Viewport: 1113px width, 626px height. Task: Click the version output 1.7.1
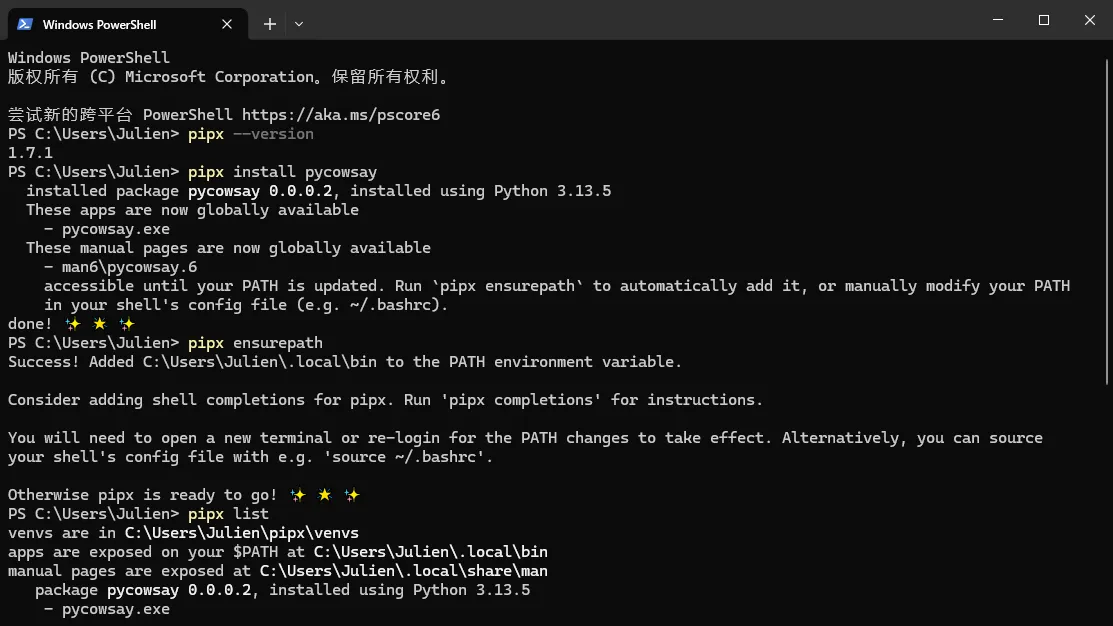(30, 153)
